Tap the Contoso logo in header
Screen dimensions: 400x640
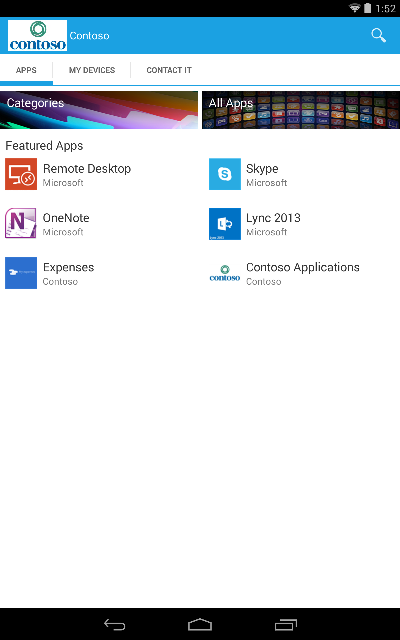pos(37,36)
